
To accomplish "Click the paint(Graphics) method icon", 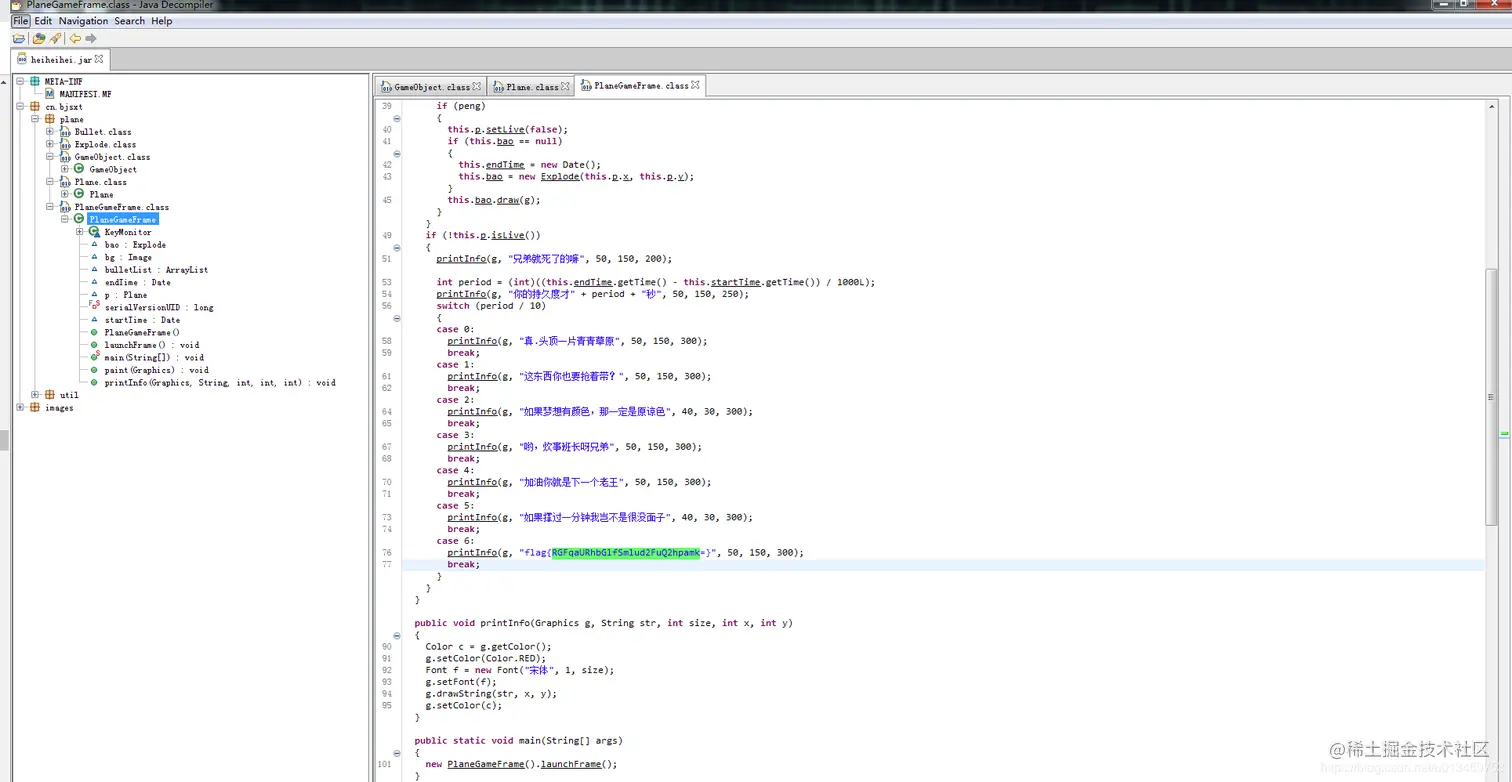I will [95, 370].
